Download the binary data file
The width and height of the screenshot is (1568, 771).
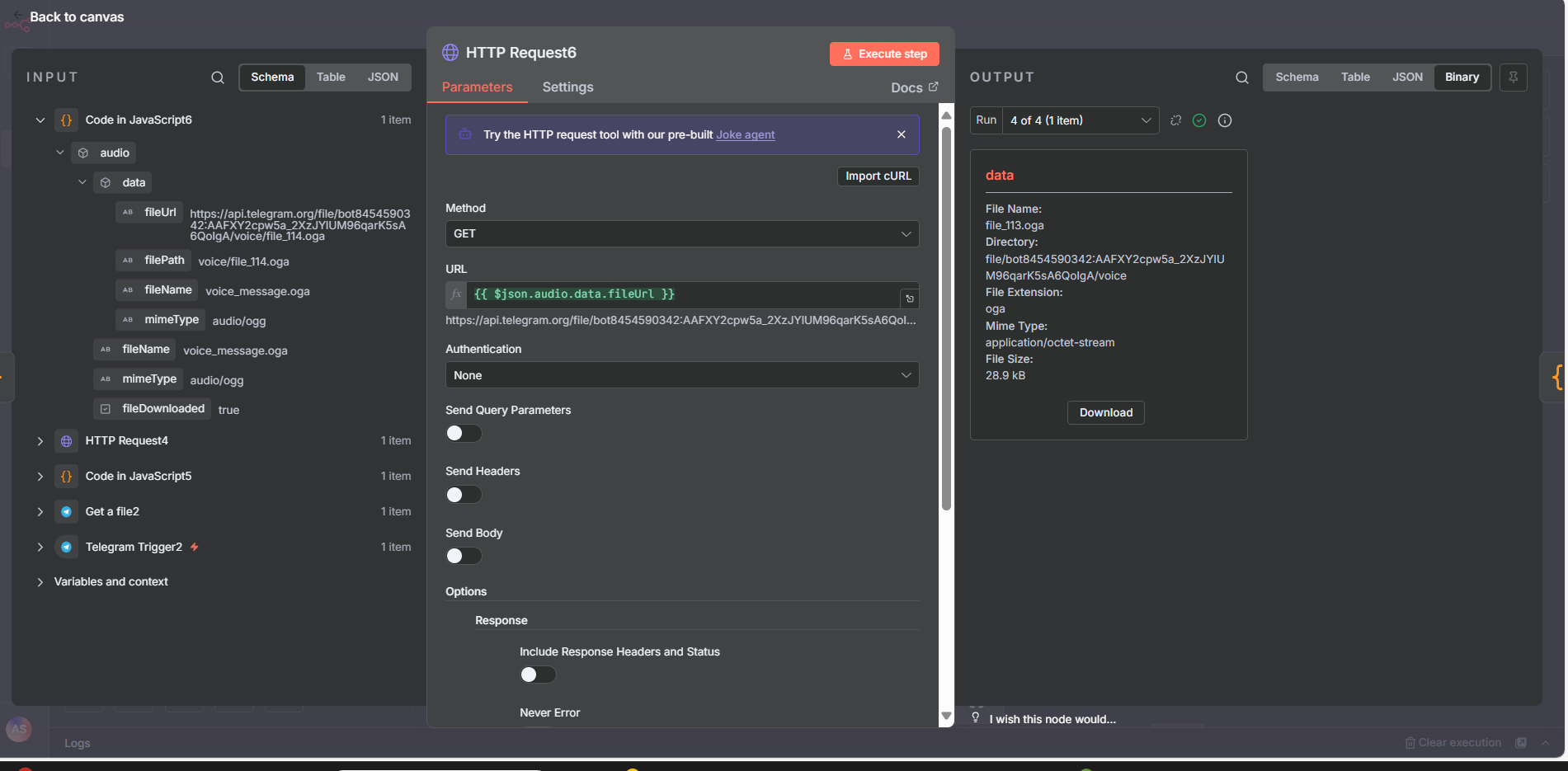[1105, 413]
